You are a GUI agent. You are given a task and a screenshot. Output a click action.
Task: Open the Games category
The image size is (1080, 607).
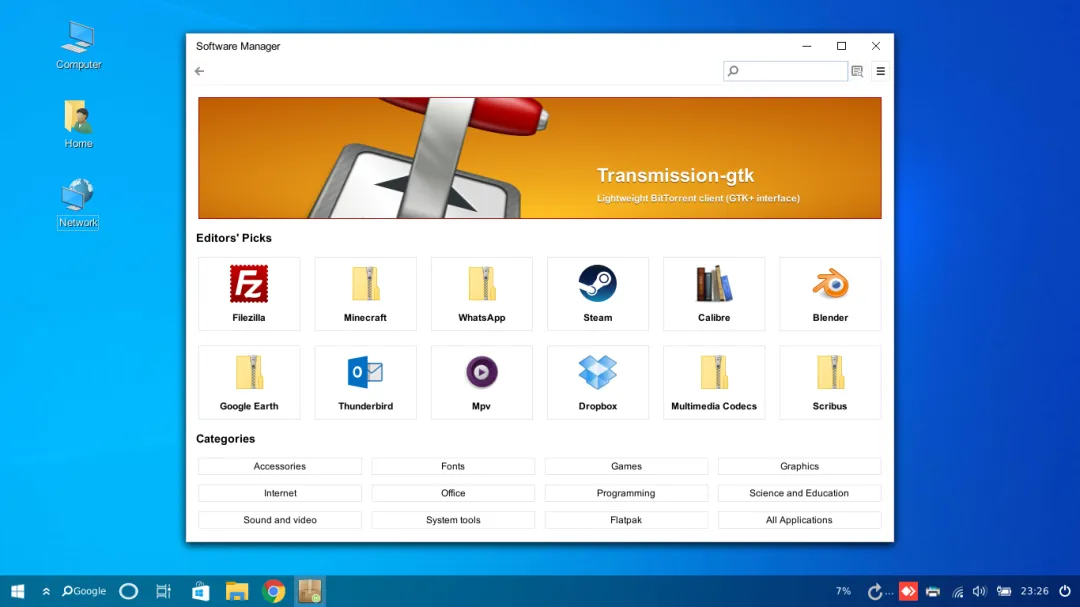626,466
